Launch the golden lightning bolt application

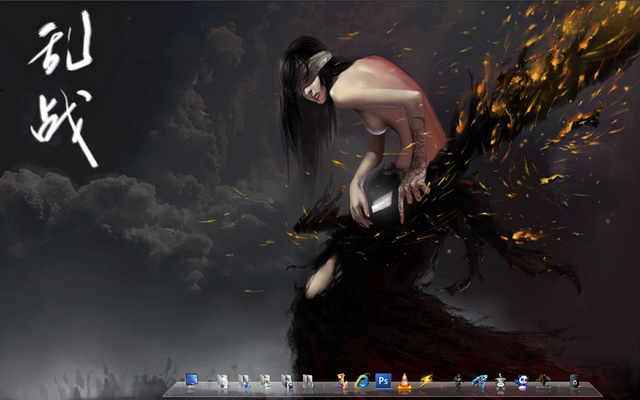[x=426, y=381]
